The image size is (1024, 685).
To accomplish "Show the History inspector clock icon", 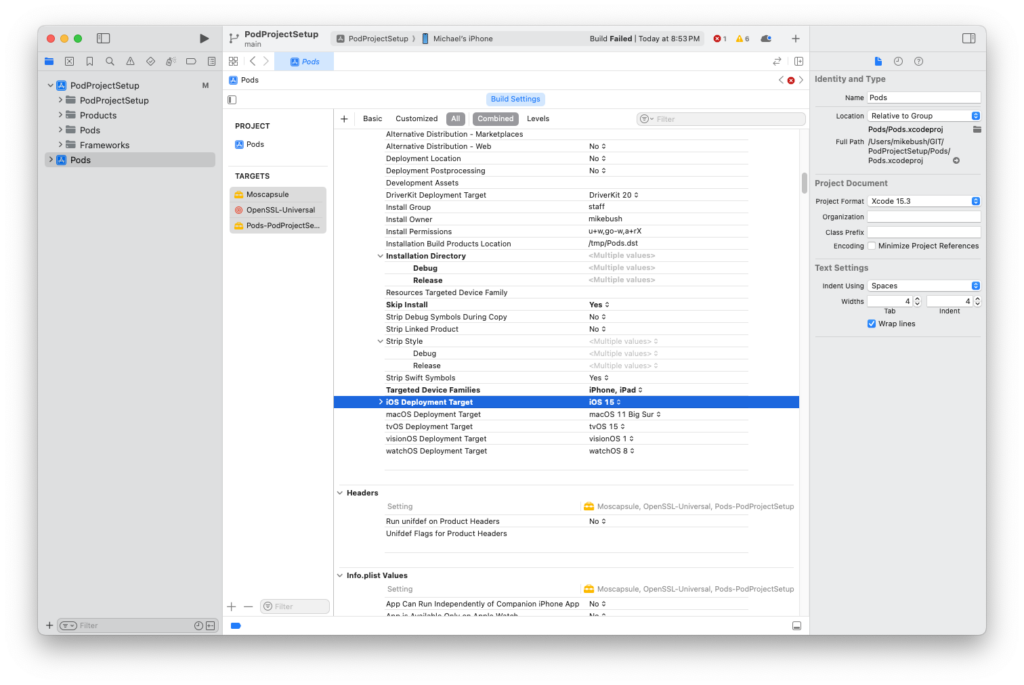I will point(898,61).
